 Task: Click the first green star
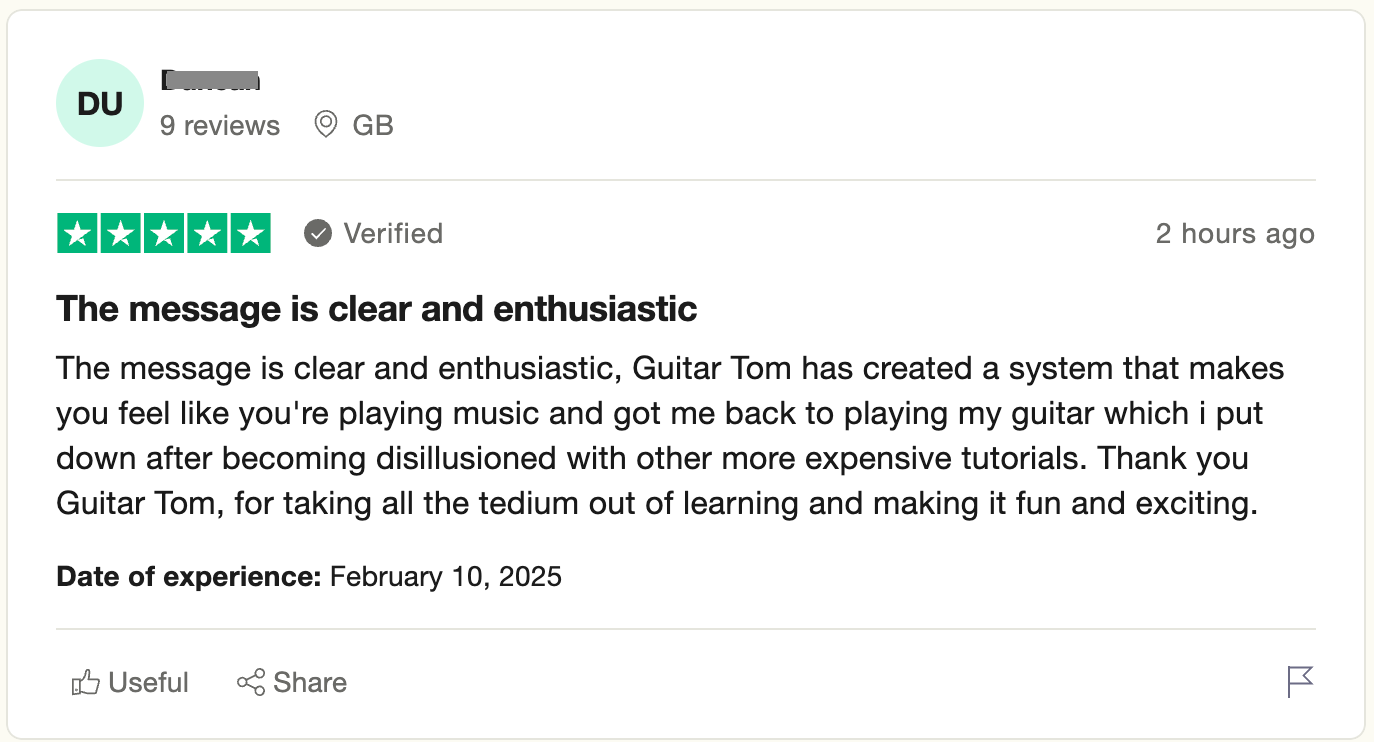(78, 234)
